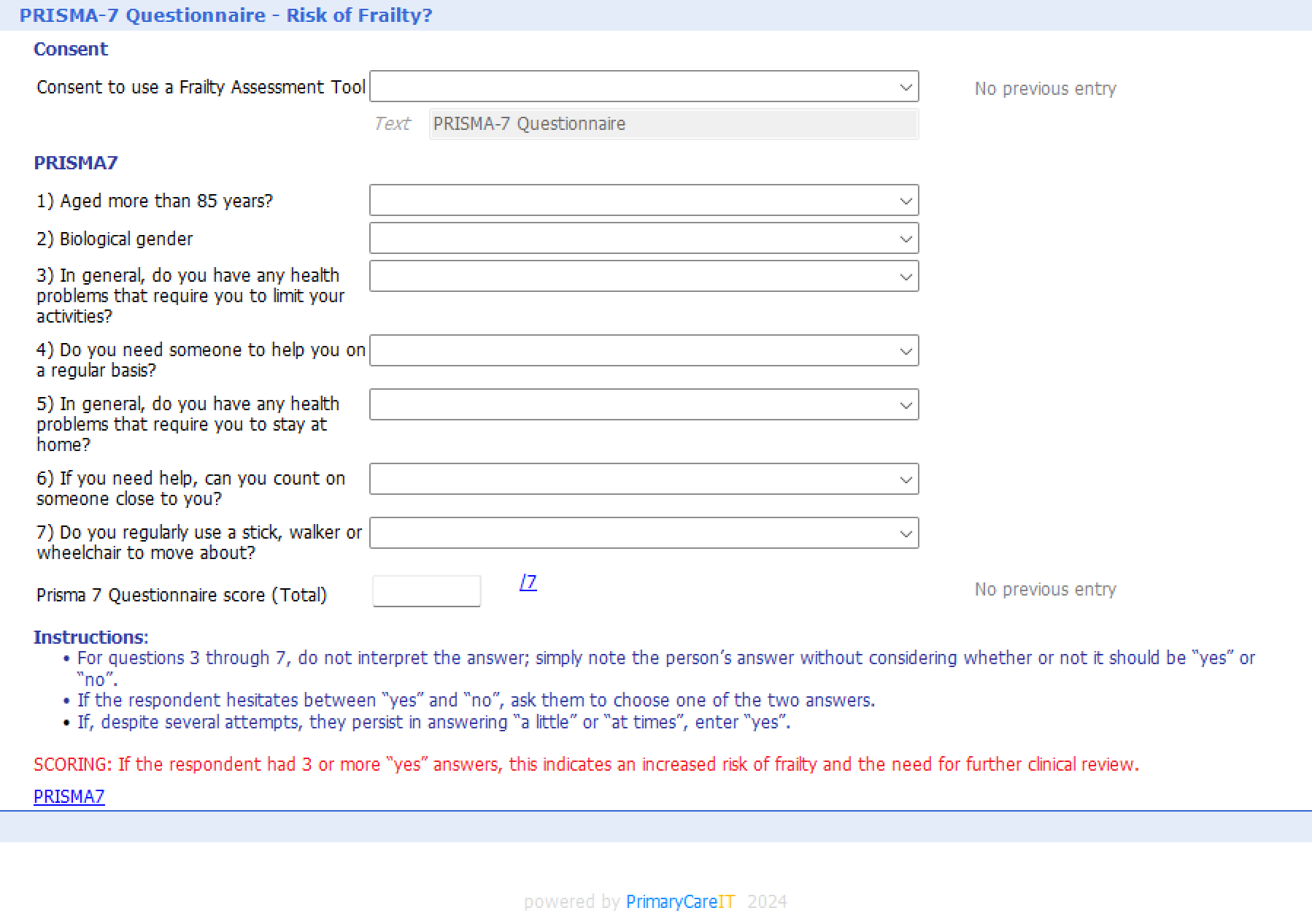Click the Consent section heading
Screen dimensions: 1312x924
coord(71,49)
